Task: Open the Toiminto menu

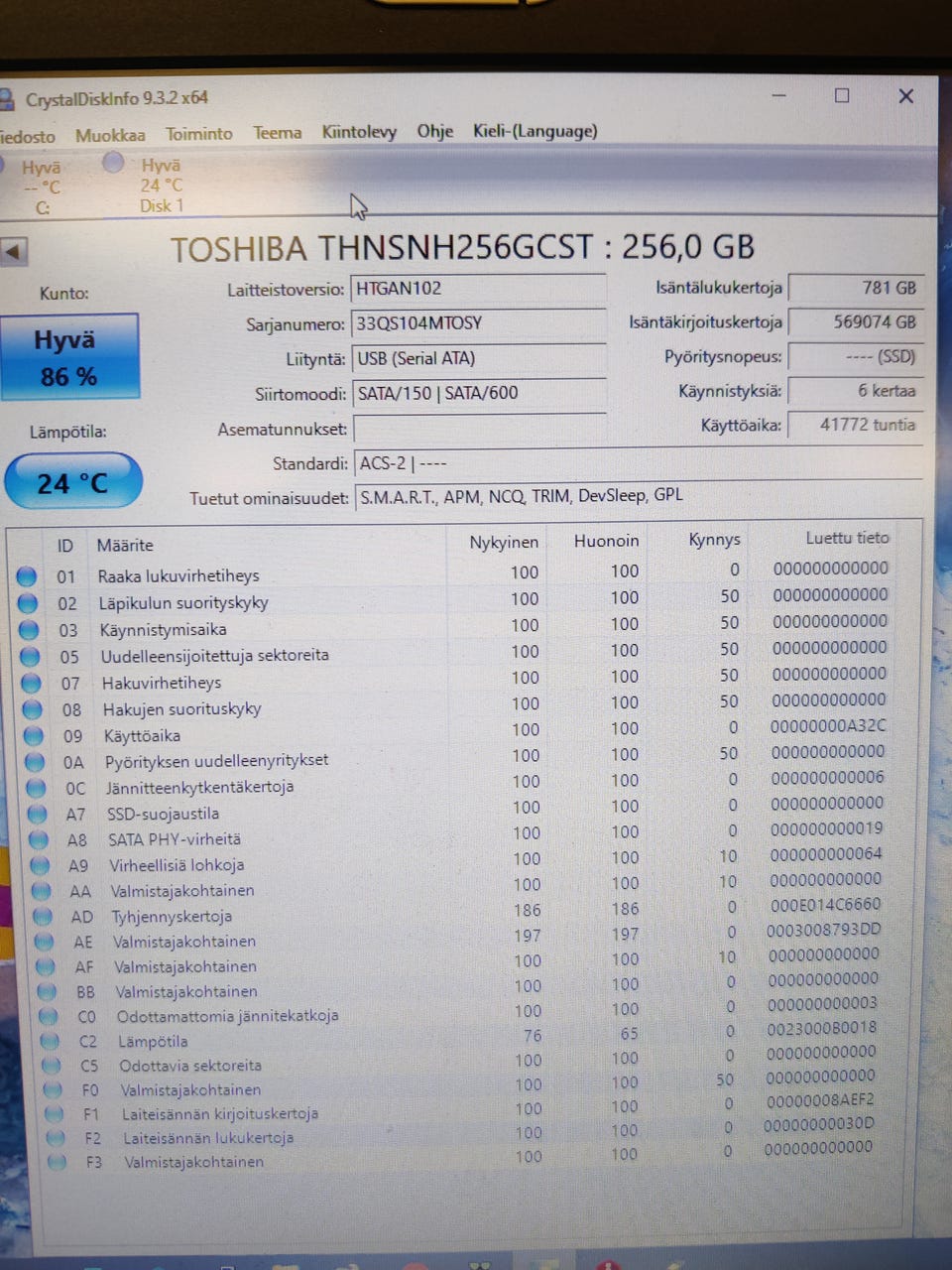Action: pyautogui.click(x=199, y=133)
